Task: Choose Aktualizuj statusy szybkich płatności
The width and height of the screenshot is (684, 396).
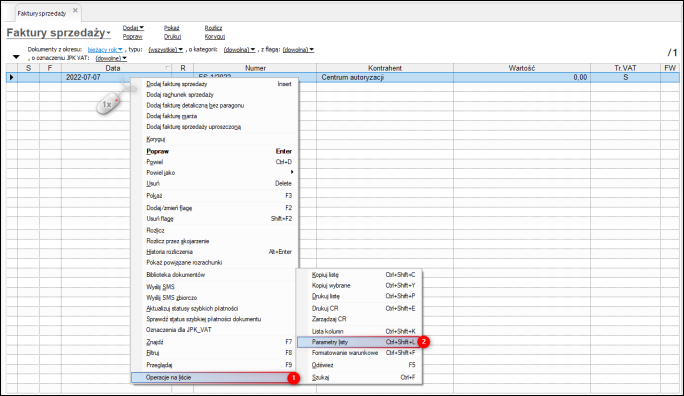Action: [x=215, y=308]
